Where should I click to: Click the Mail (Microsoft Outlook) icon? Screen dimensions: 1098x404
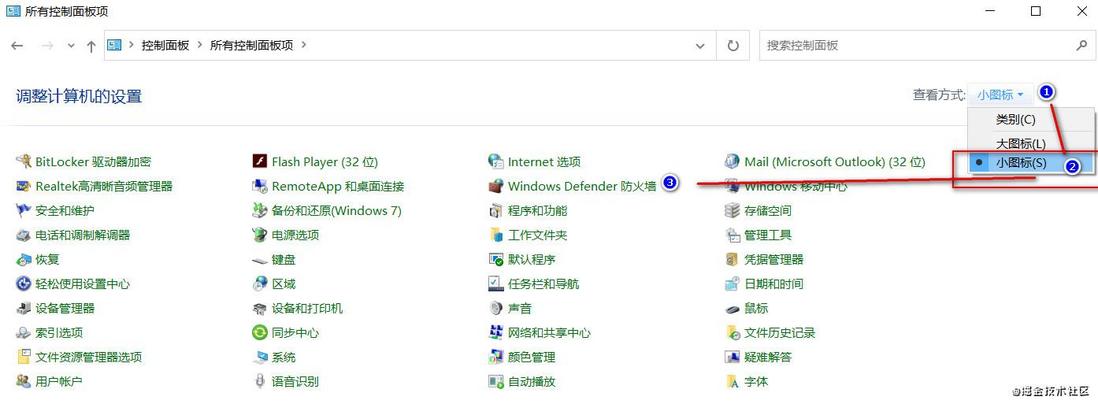[732, 162]
